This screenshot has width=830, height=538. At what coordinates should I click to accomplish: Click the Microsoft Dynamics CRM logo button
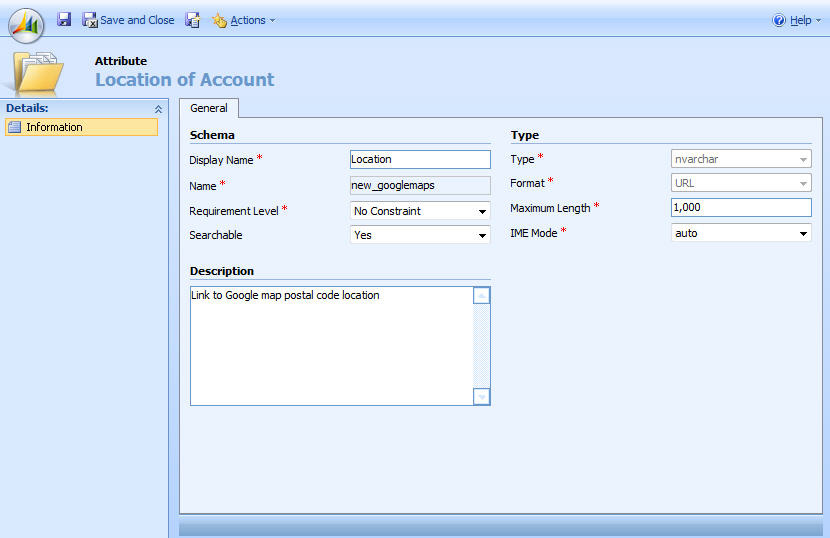26,22
